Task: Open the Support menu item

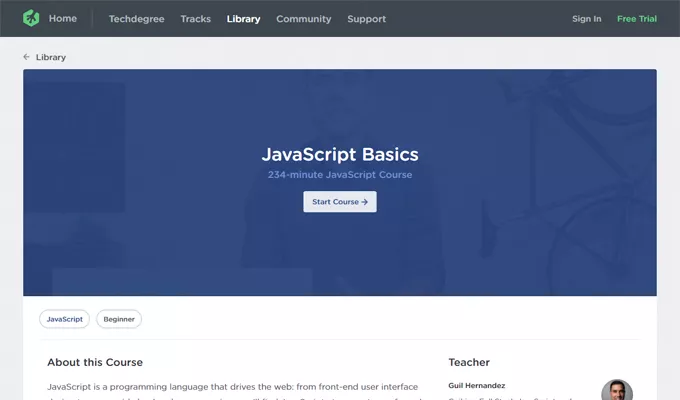Action: click(x=366, y=19)
